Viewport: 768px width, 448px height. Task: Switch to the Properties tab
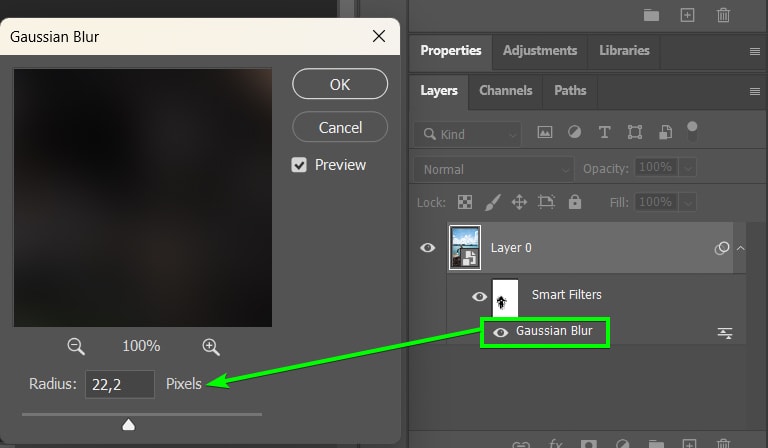451,50
